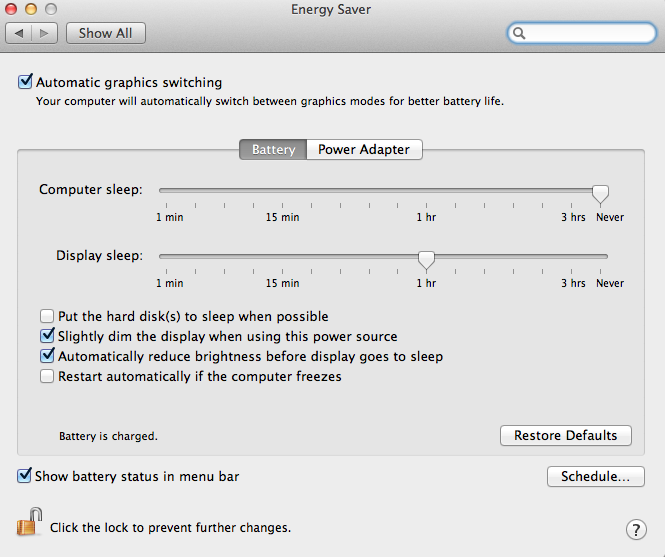Viewport: 665px width, 557px height.
Task: Switch to the Power Adapter tab
Action: click(364, 149)
